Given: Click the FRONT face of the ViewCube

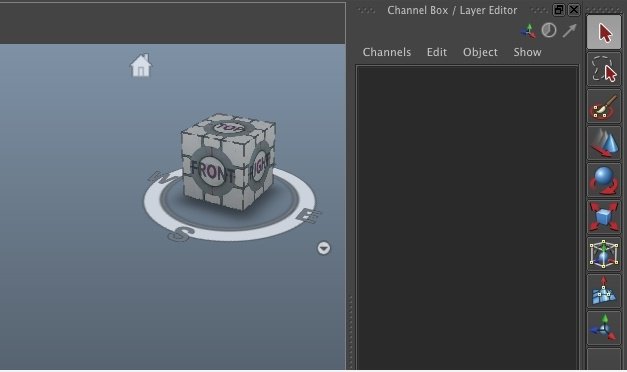Looking at the screenshot, I should pos(212,171).
